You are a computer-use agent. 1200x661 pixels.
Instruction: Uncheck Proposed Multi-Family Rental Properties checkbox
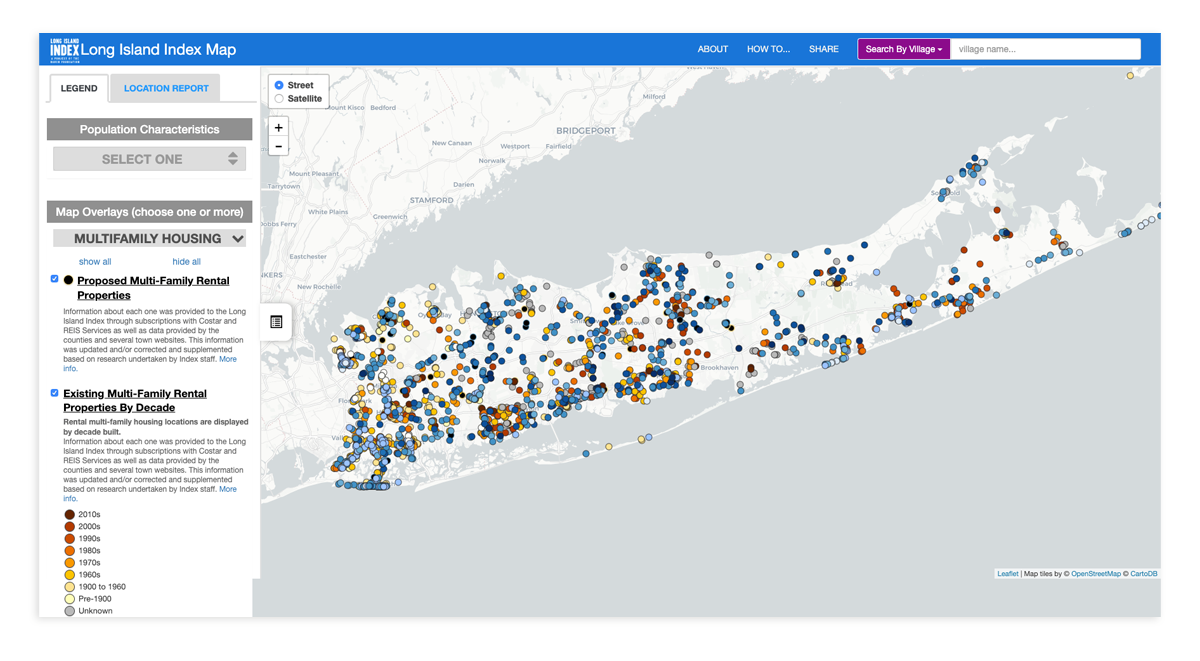point(55,280)
